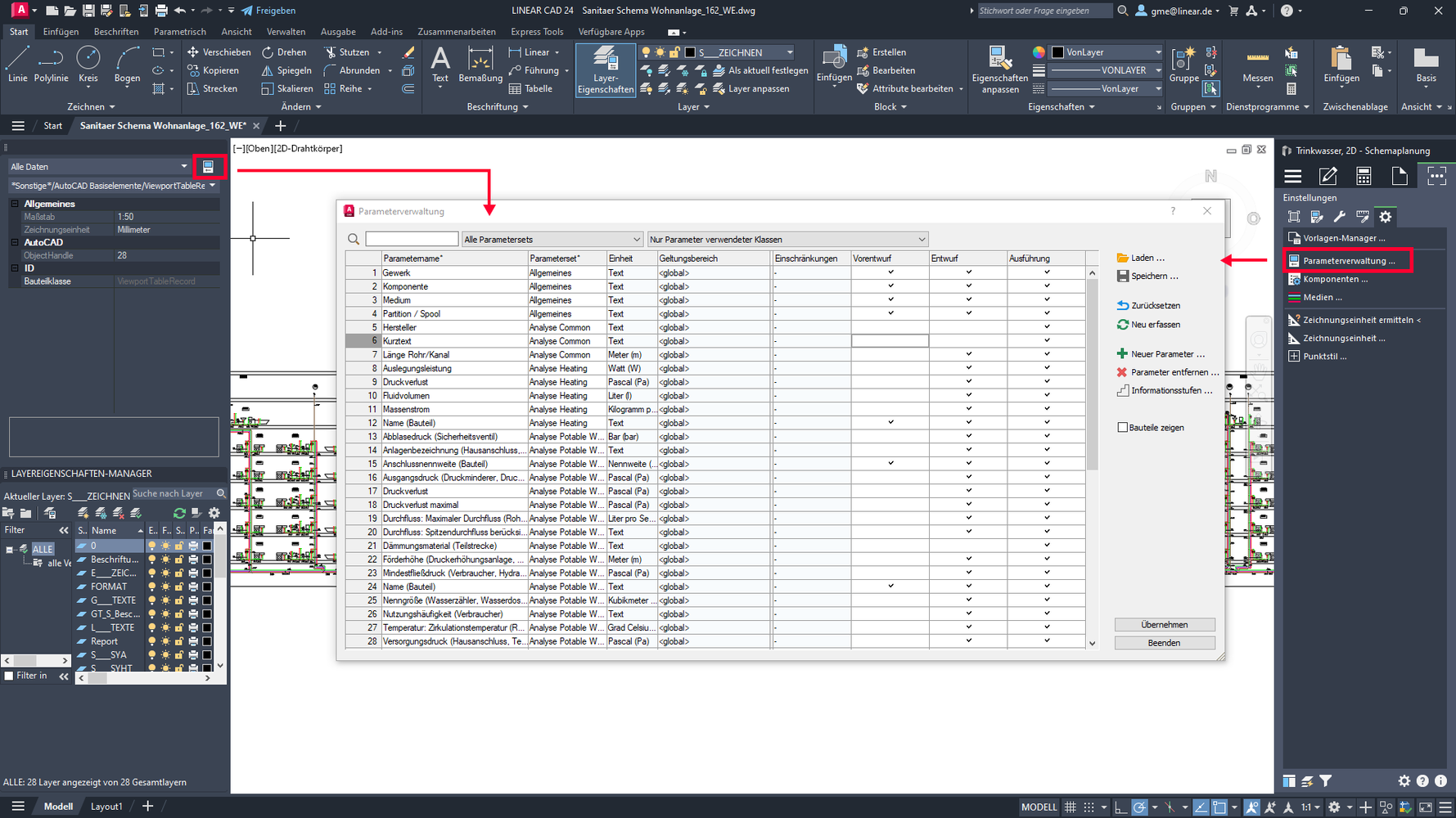Switch to the Layout1 tab
The height and width of the screenshot is (818, 1456).
coord(106,807)
